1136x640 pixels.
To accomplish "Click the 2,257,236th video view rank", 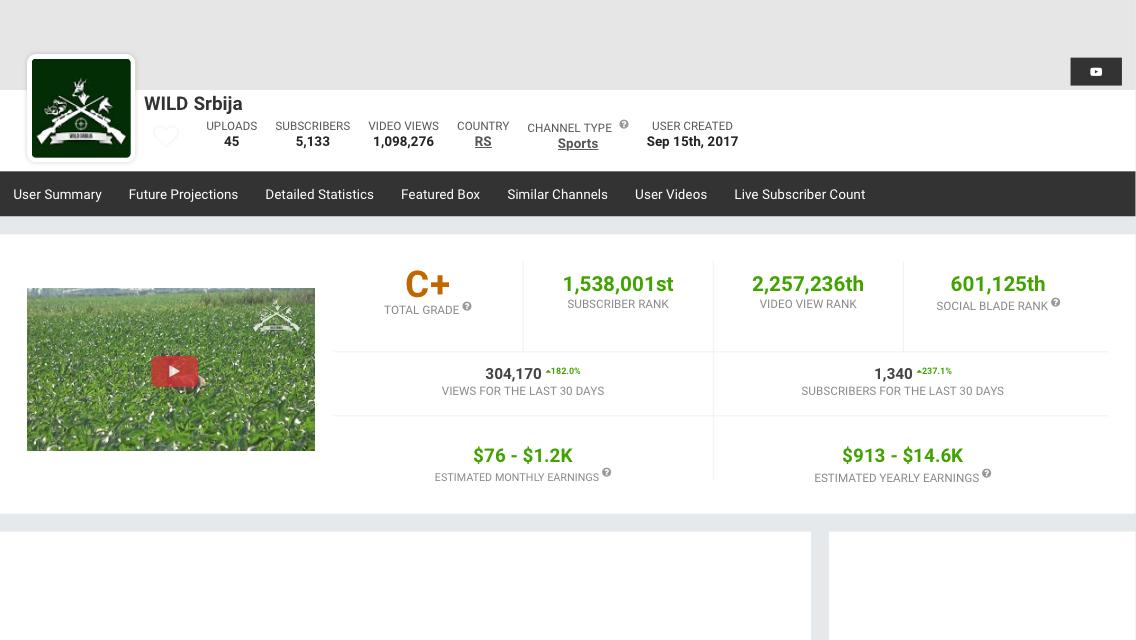I will 808,284.
